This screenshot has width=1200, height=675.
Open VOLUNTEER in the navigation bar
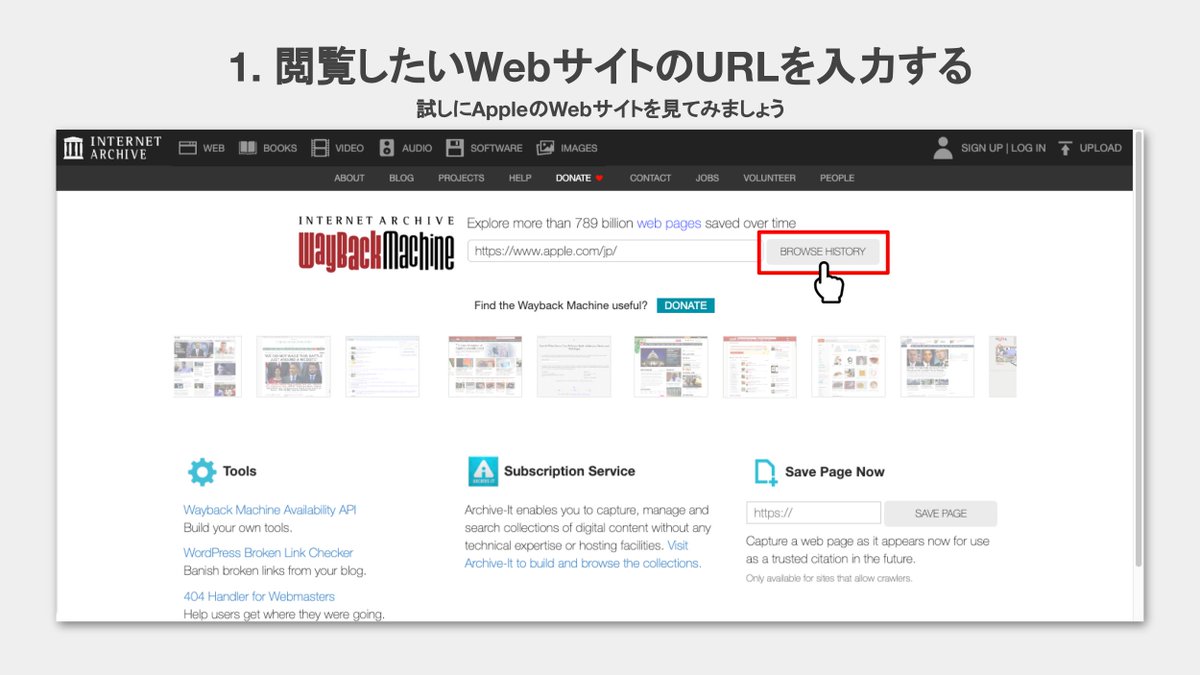(769, 178)
